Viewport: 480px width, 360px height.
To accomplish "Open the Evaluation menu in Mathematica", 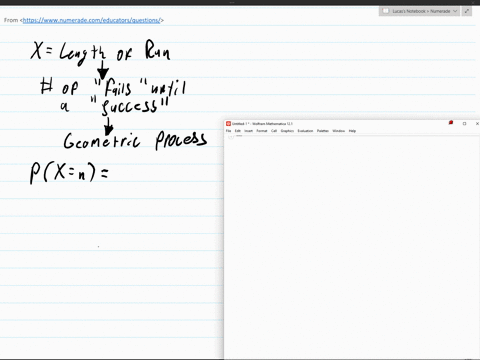I will (x=305, y=131).
